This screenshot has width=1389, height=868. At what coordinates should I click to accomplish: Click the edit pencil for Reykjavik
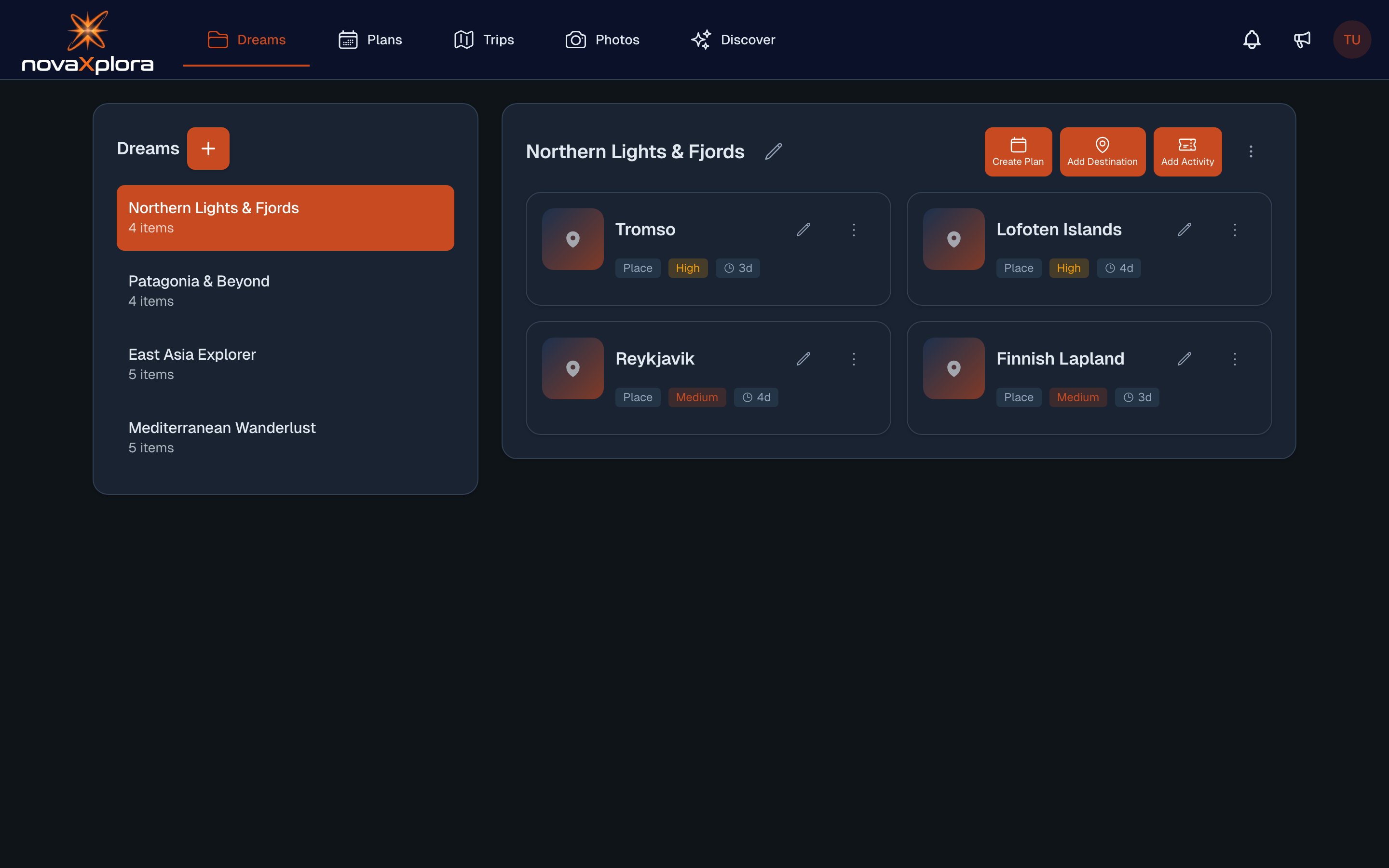(x=803, y=359)
